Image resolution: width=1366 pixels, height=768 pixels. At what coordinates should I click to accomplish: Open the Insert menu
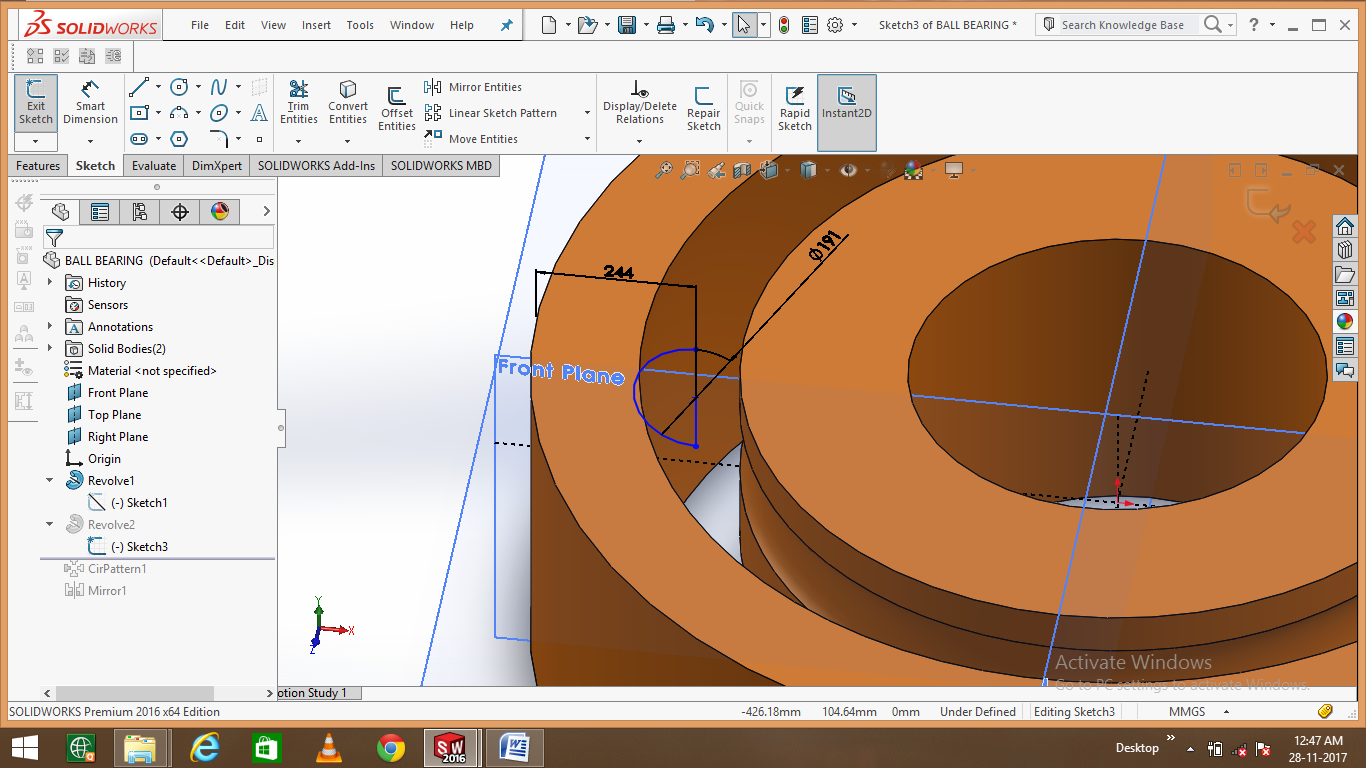[x=316, y=25]
